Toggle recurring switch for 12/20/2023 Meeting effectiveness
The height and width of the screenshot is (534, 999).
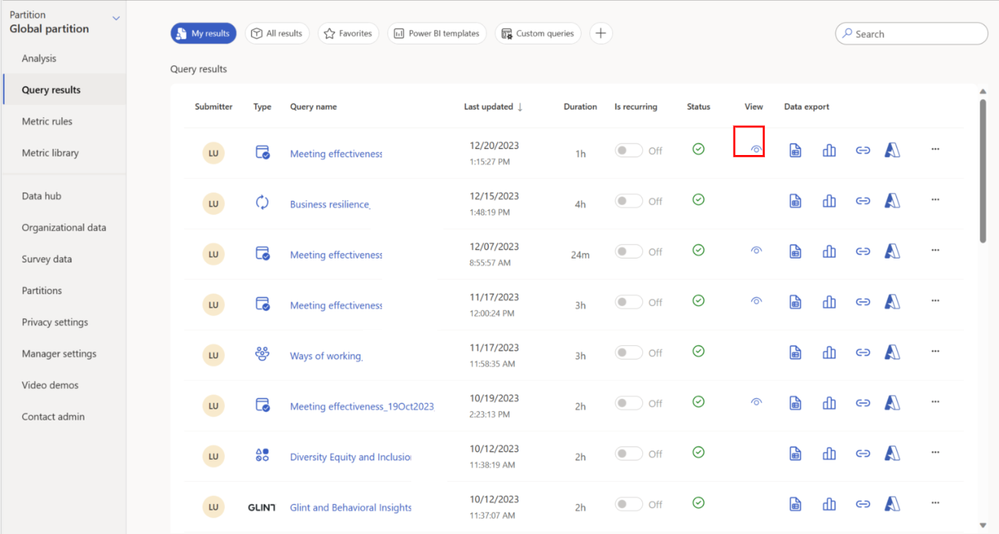tap(628, 150)
